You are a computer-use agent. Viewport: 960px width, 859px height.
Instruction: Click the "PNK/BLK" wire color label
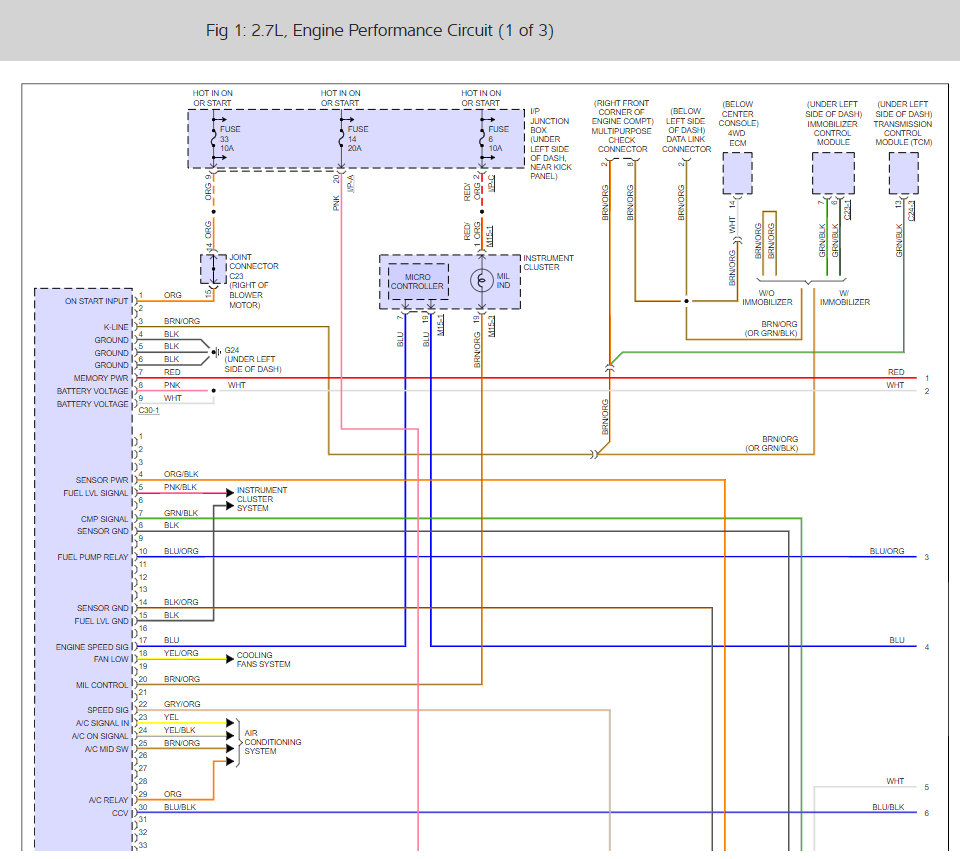[180, 487]
